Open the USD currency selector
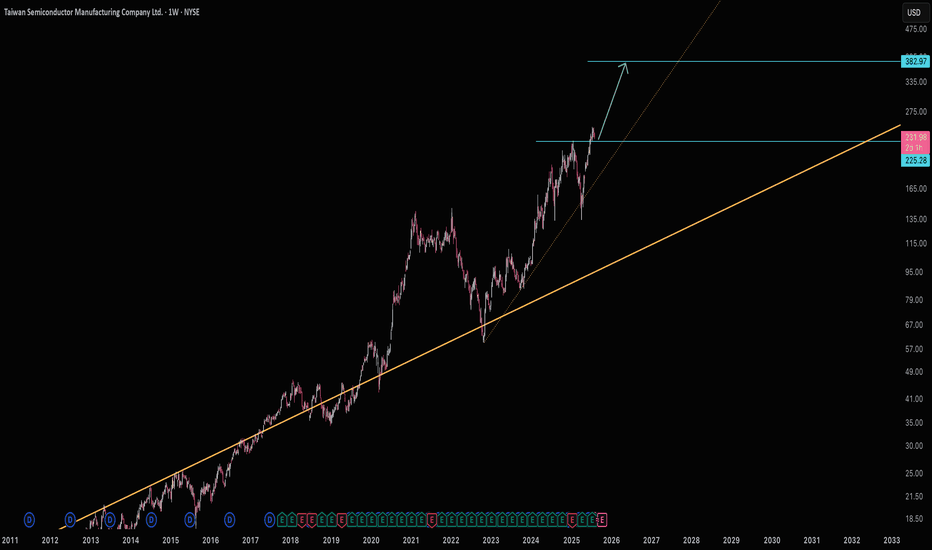The image size is (932, 550). coord(914,12)
